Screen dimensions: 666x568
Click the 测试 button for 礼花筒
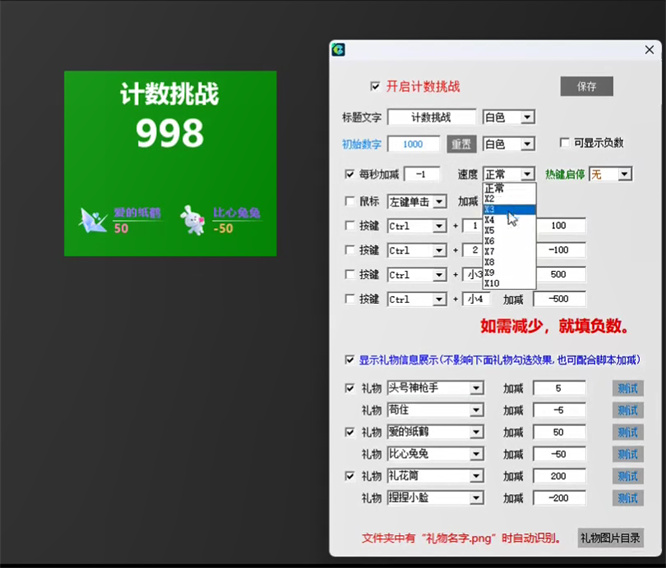(x=627, y=476)
